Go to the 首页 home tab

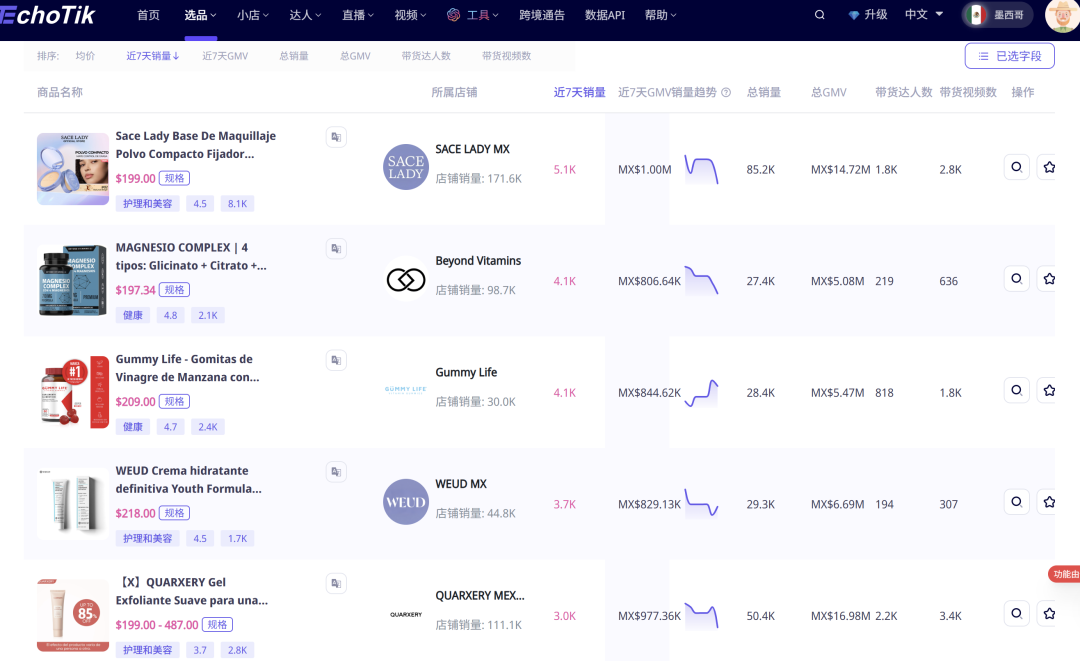coord(148,15)
